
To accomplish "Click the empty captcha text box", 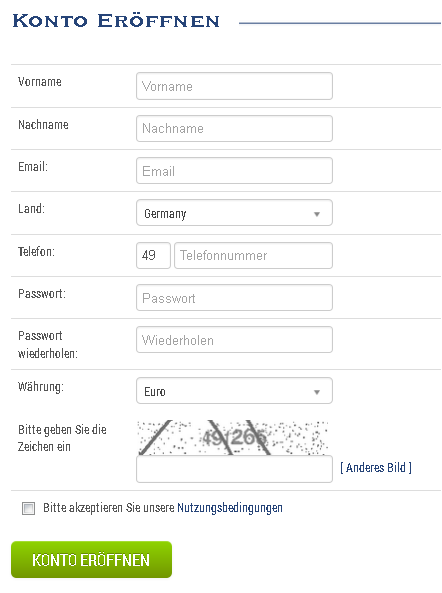I will [234, 469].
